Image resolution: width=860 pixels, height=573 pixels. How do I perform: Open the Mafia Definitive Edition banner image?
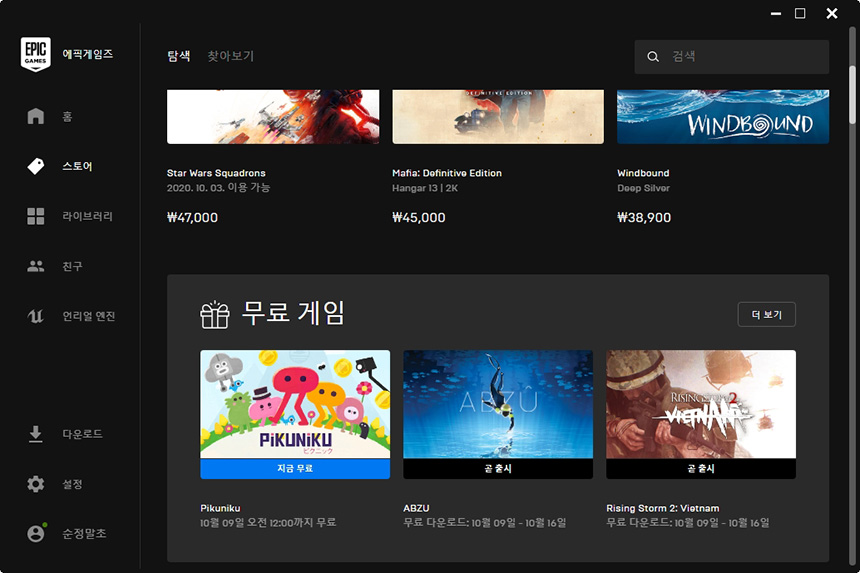coord(498,117)
